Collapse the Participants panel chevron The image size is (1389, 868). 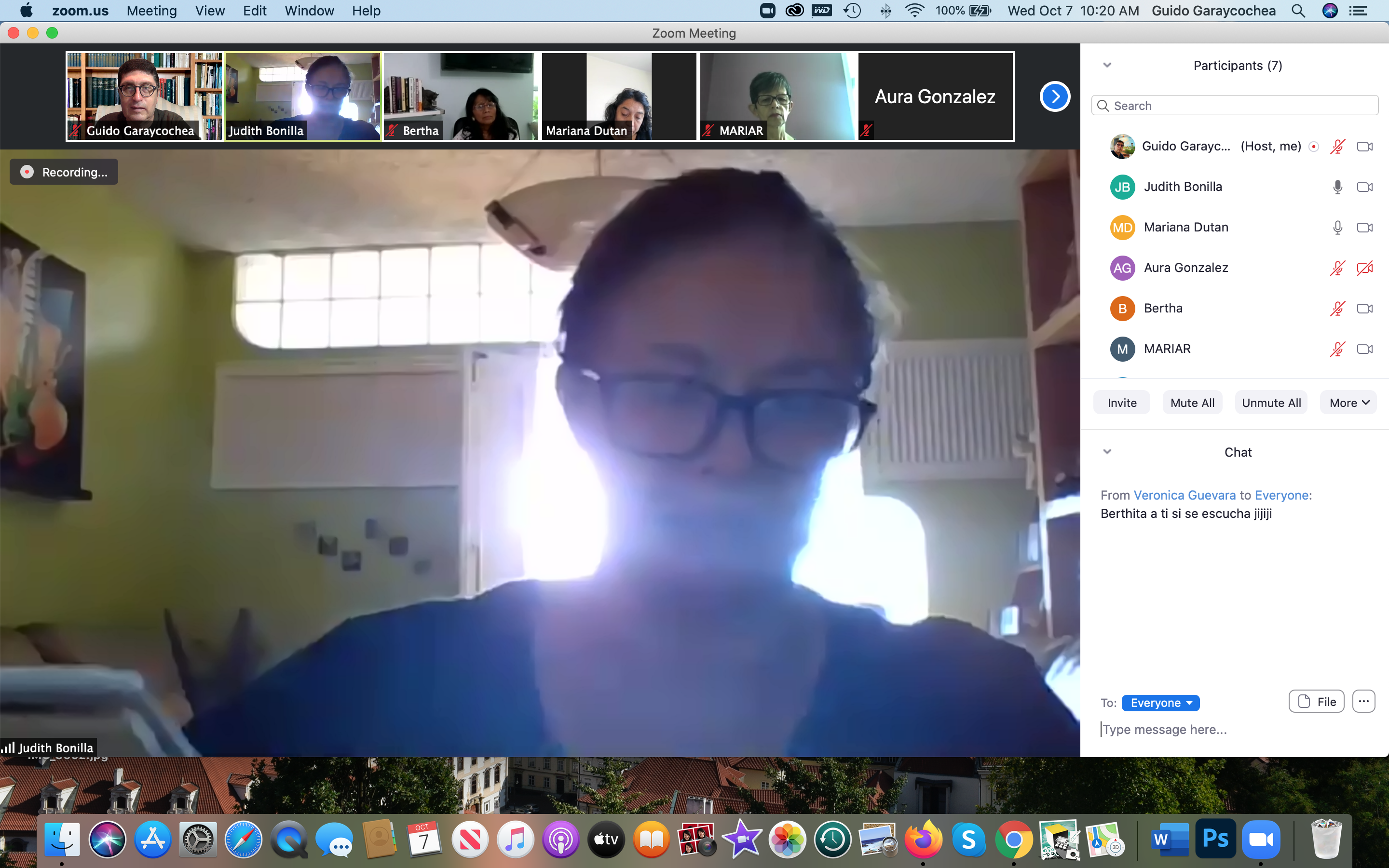pyautogui.click(x=1107, y=65)
